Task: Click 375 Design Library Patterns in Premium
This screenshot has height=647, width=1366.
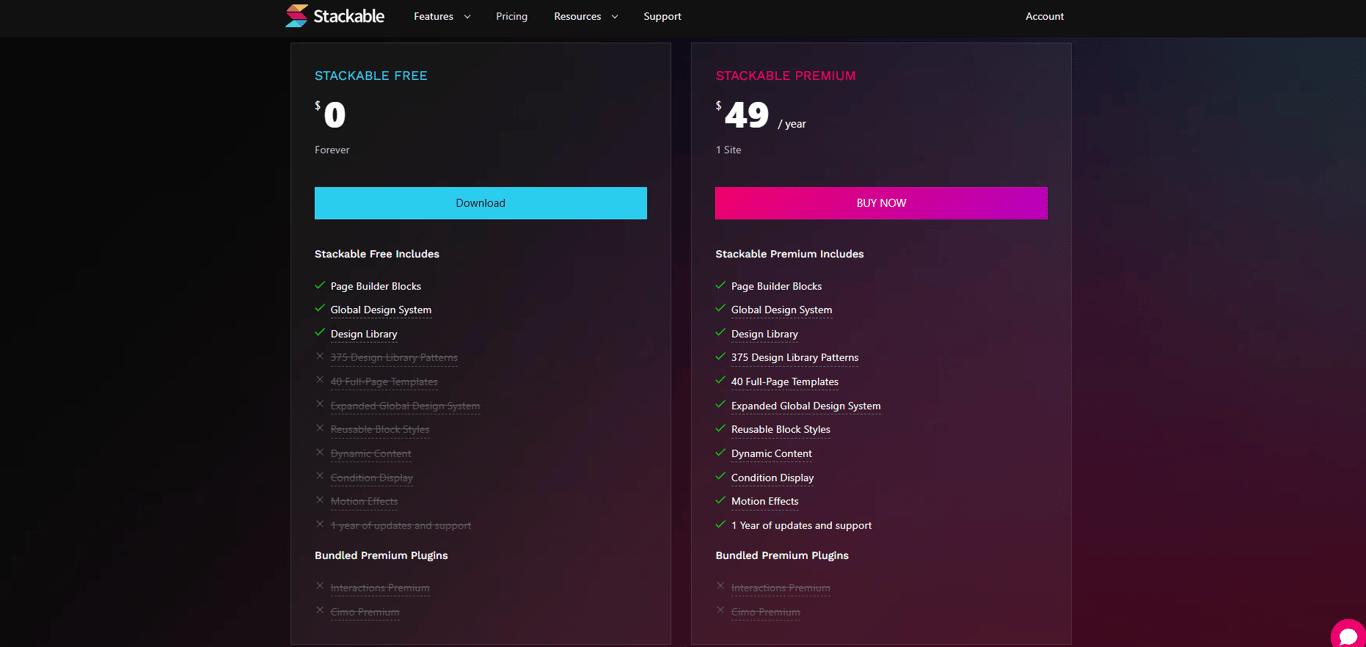Action: click(795, 358)
